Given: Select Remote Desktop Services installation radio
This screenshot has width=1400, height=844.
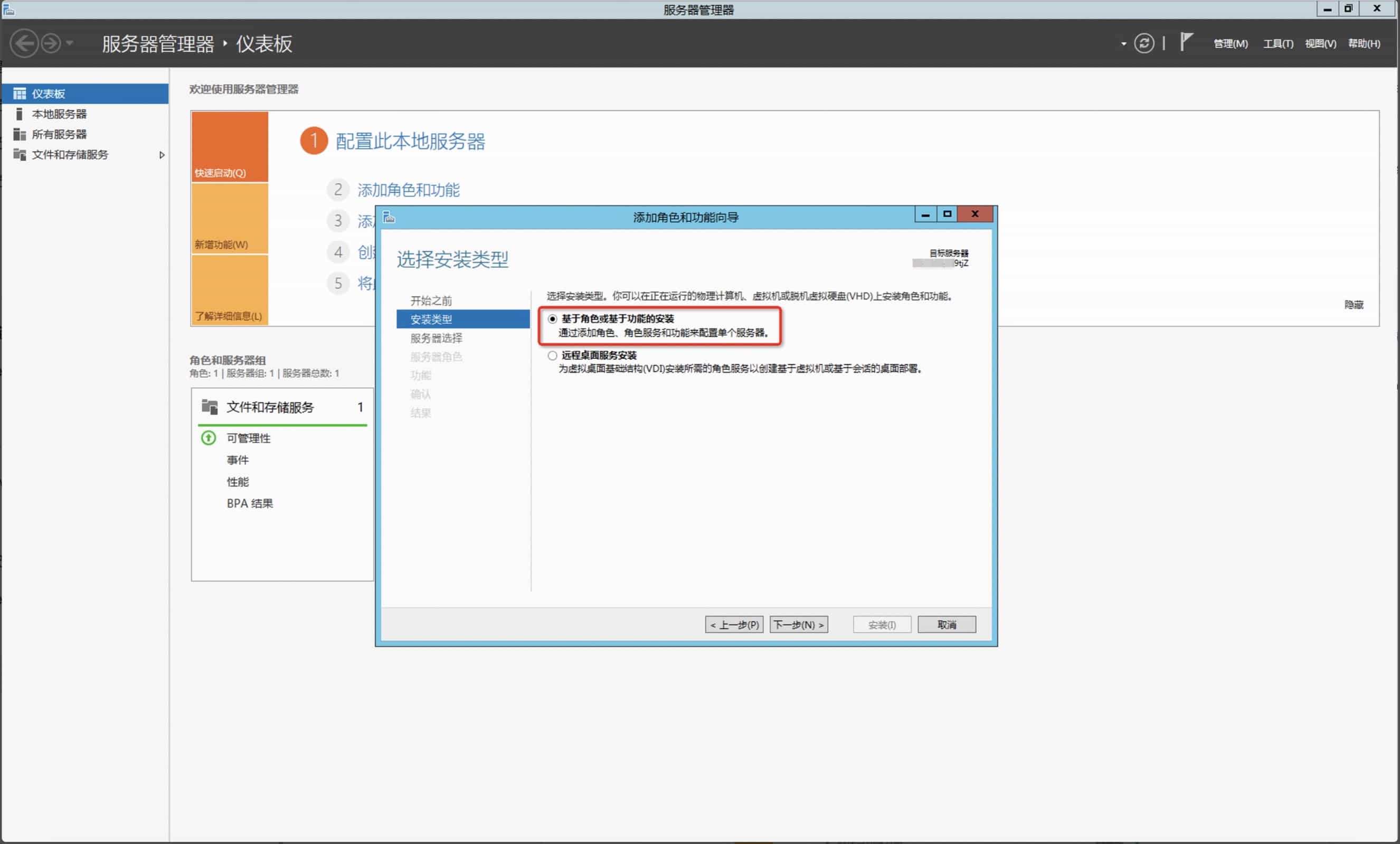Looking at the screenshot, I should (552, 356).
